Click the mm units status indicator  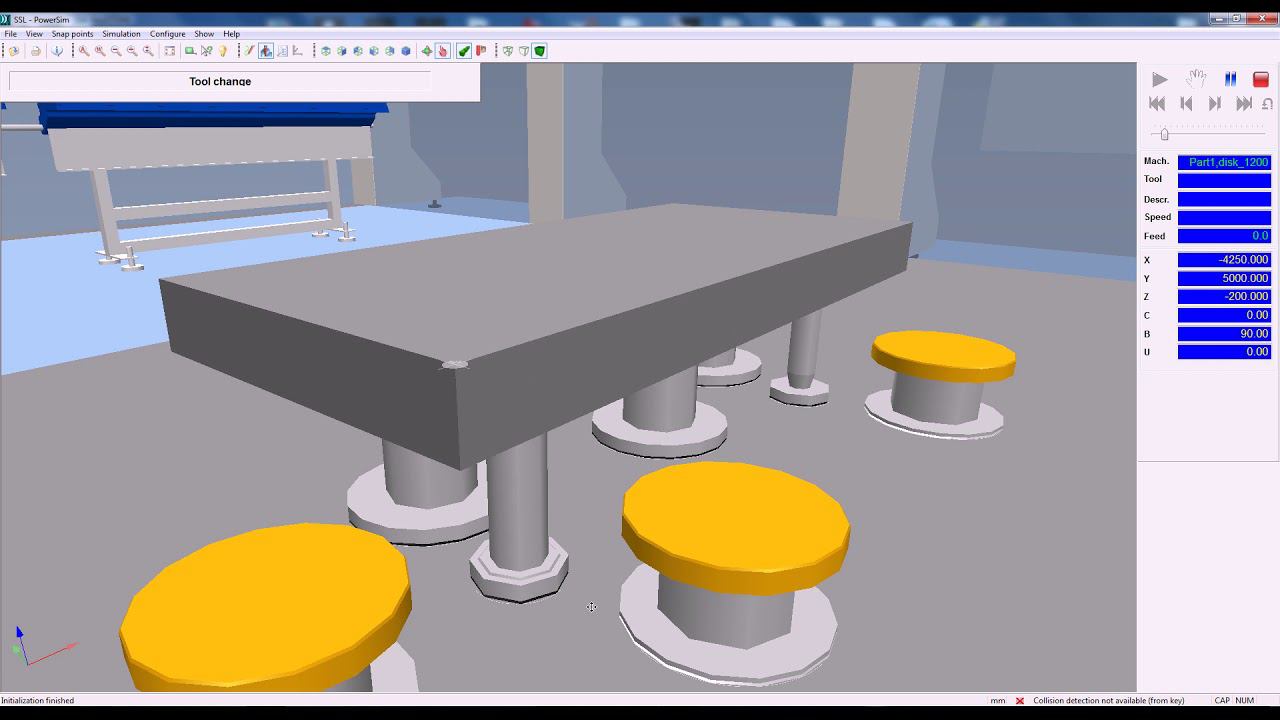click(x=997, y=701)
